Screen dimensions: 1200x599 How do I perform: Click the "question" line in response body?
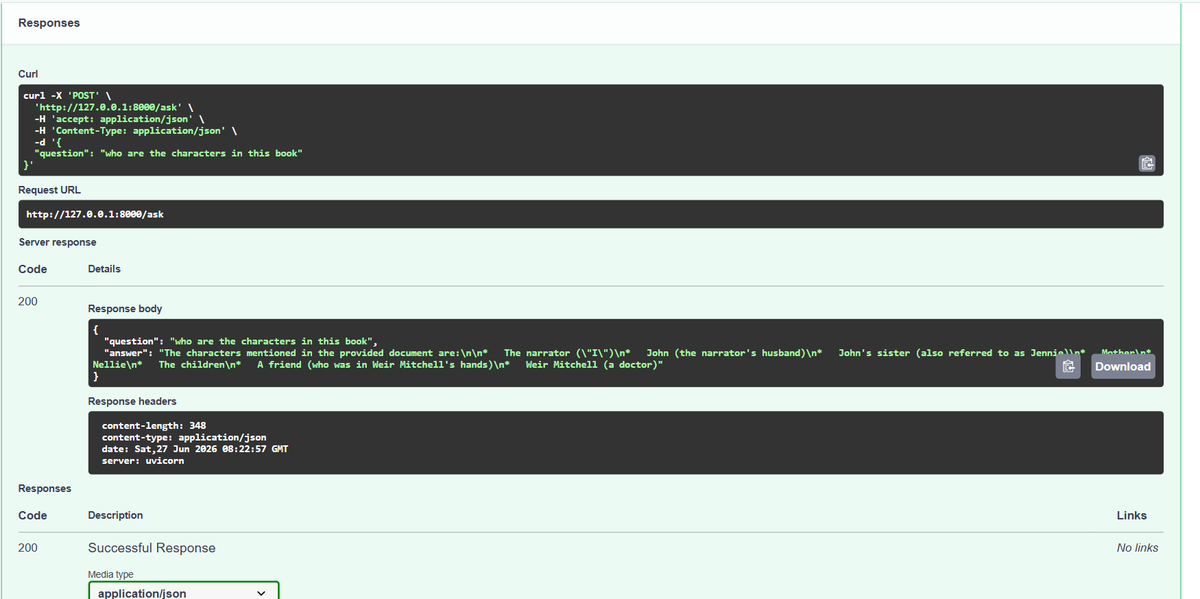pyautogui.click(x=240, y=341)
